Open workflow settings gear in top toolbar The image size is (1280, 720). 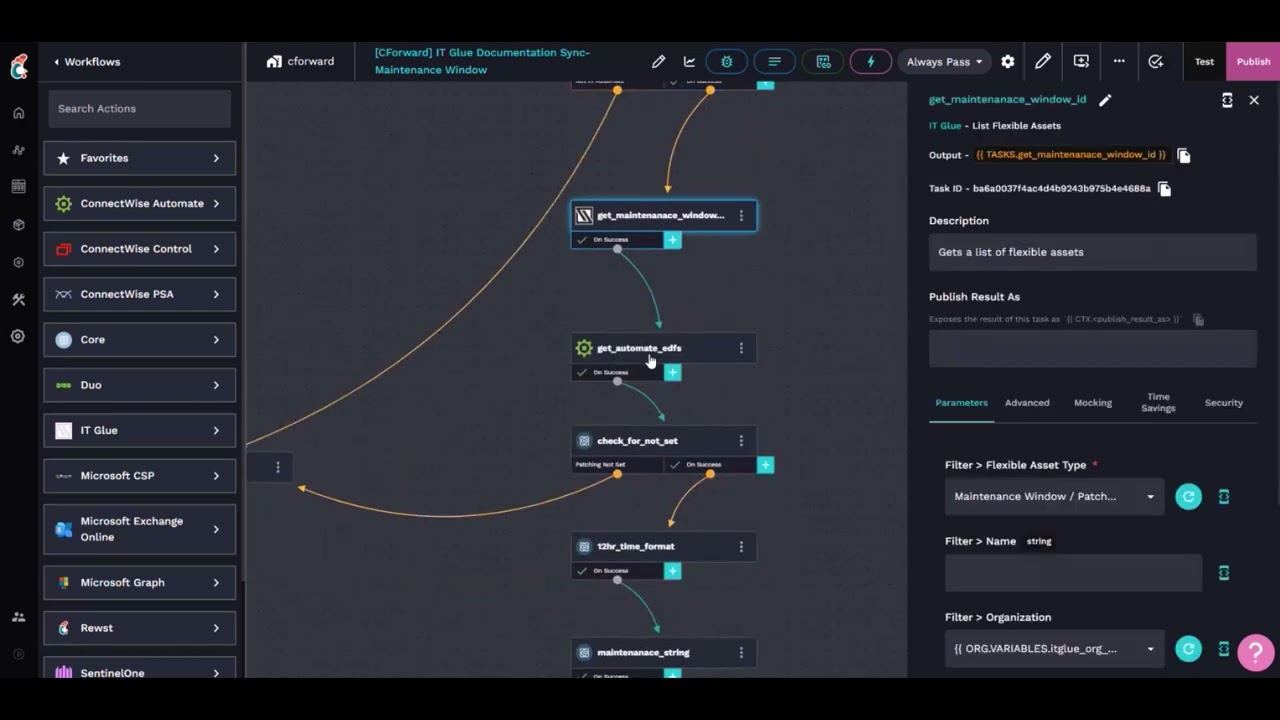[x=1007, y=62]
